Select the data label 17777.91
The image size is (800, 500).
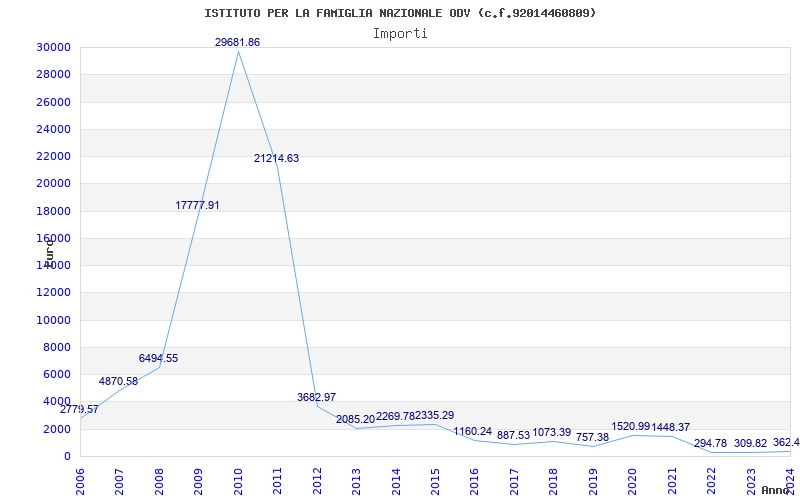click(x=197, y=205)
